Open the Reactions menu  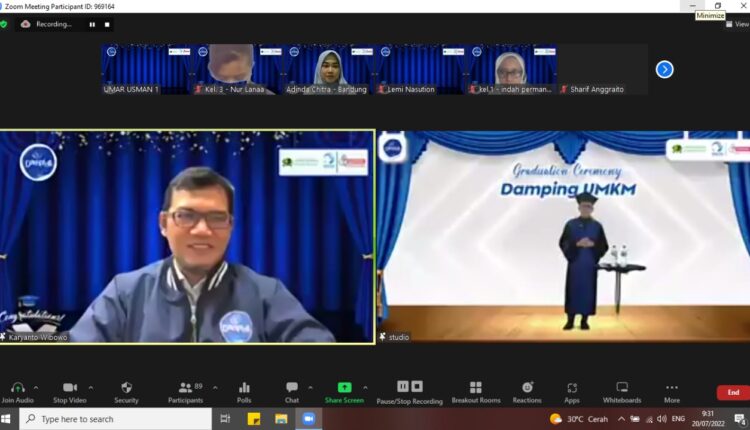[x=527, y=388]
